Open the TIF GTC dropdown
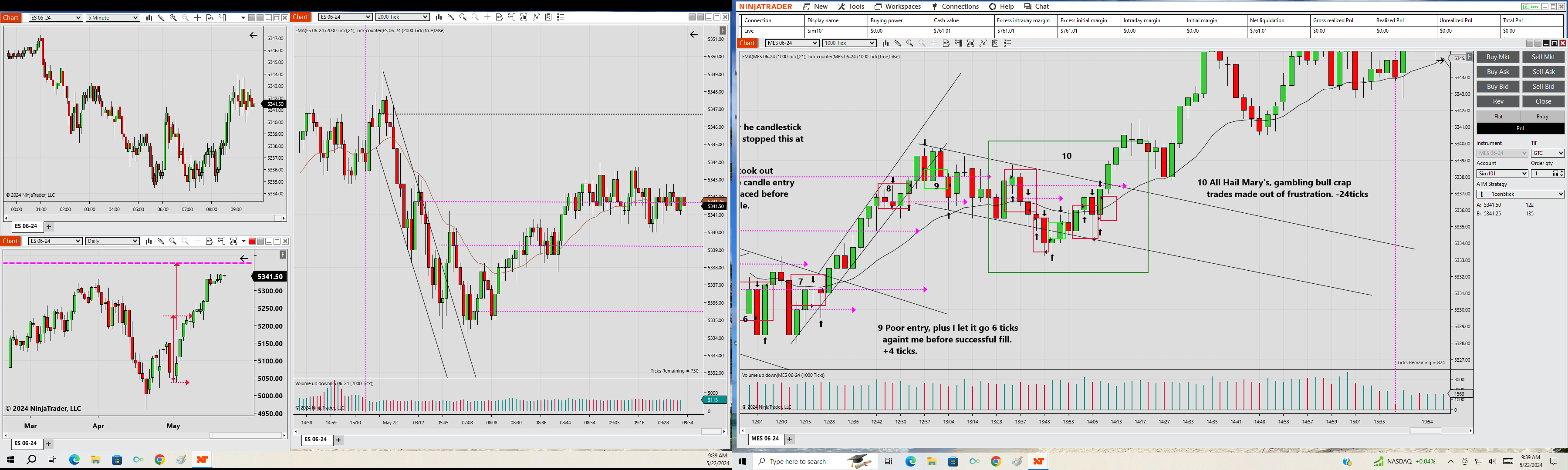This screenshot has width=1568, height=470. point(1547,153)
